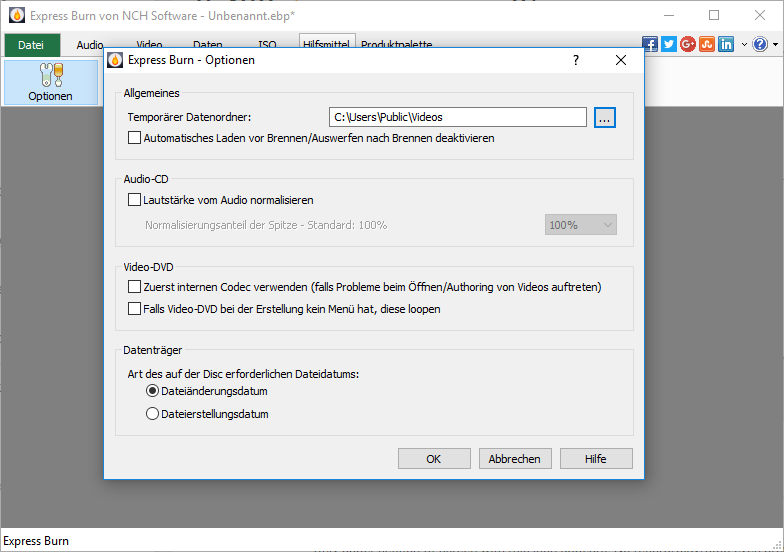The image size is (784, 552).
Task: Click the flame icon in the Optionen dialog title
Action: point(115,60)
